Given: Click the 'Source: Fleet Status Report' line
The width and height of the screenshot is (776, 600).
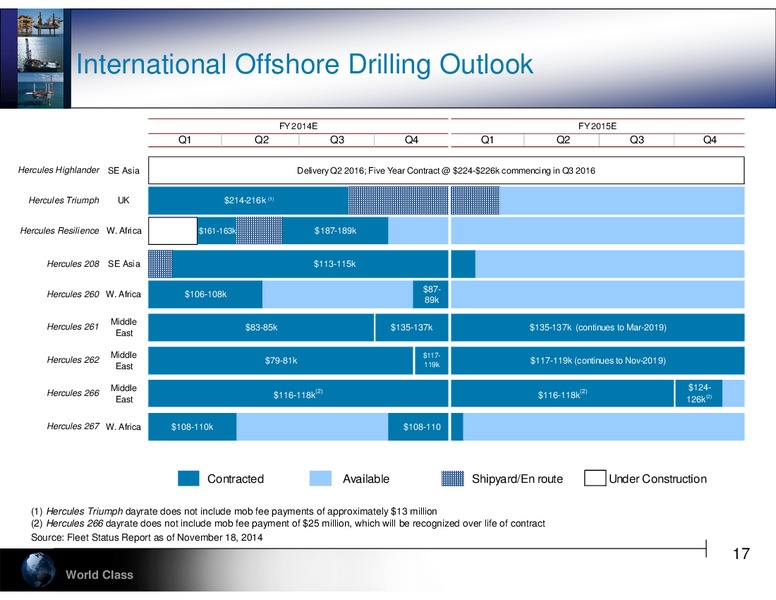Looking at the screenshot, I should coord(147,537).
